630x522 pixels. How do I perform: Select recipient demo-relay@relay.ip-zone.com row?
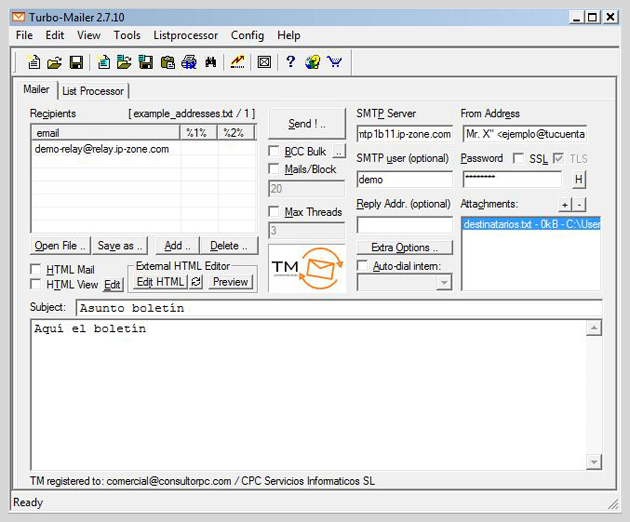pos(144,149)
